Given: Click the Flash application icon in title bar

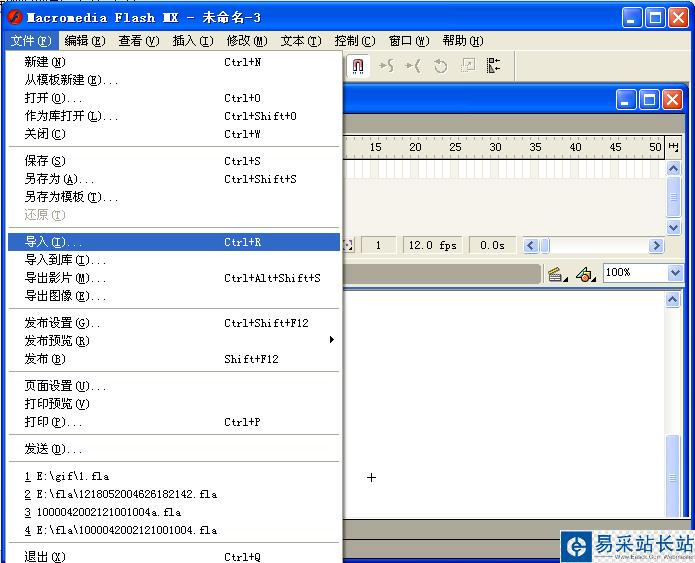Looking at the screenshot, I should pyautogui.click(x=15, y=18).
